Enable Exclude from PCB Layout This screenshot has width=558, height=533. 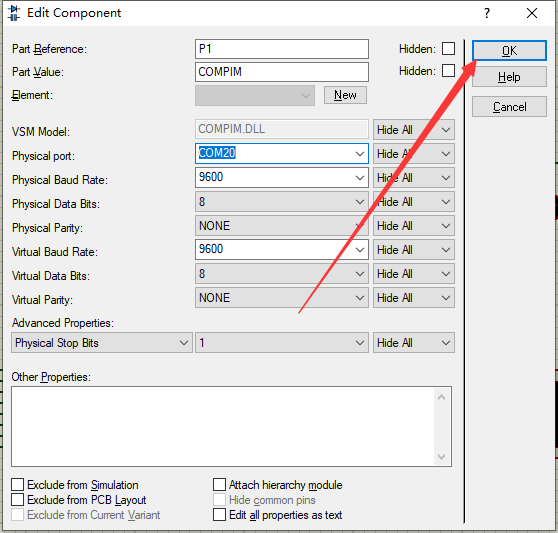pos(17,500)
